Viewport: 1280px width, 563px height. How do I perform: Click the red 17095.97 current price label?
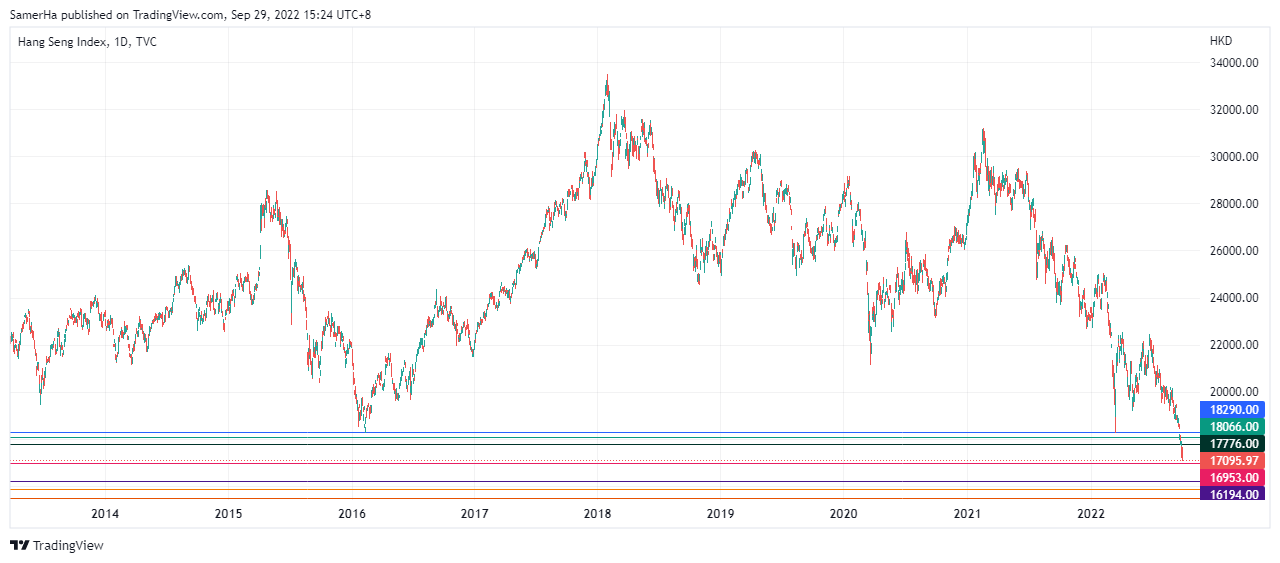[x=1236, y=461]
